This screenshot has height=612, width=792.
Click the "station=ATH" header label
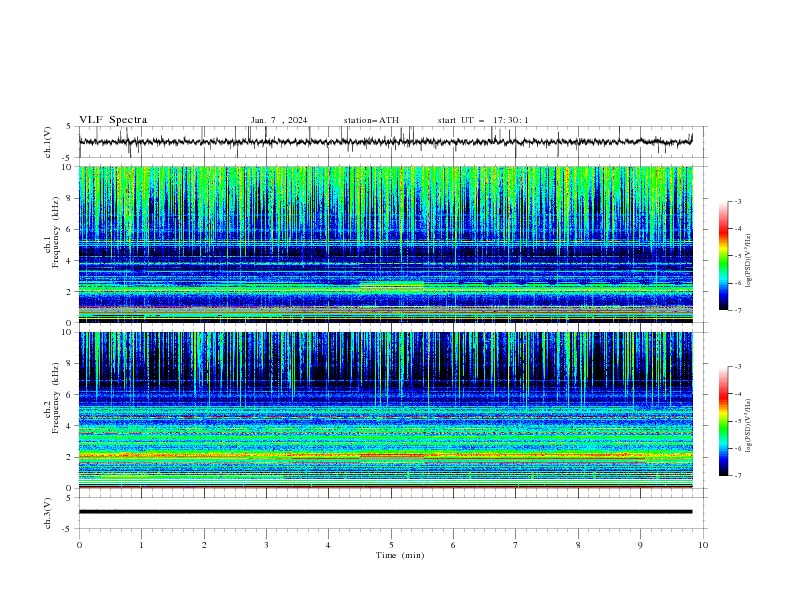(371, 120)
